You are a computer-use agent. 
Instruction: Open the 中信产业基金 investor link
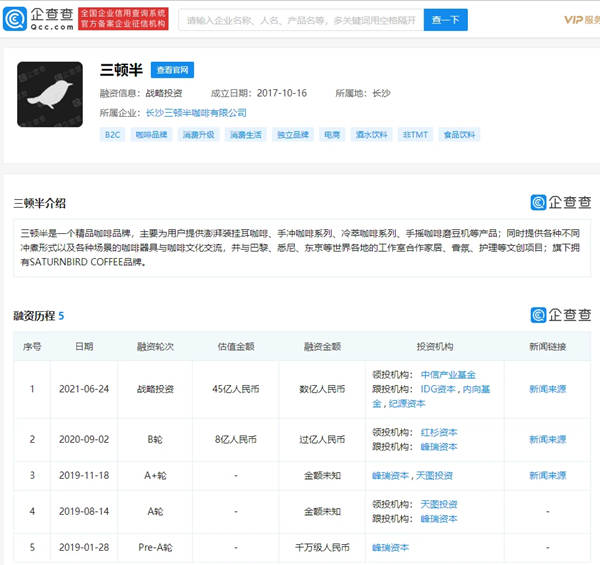[448, 375]
